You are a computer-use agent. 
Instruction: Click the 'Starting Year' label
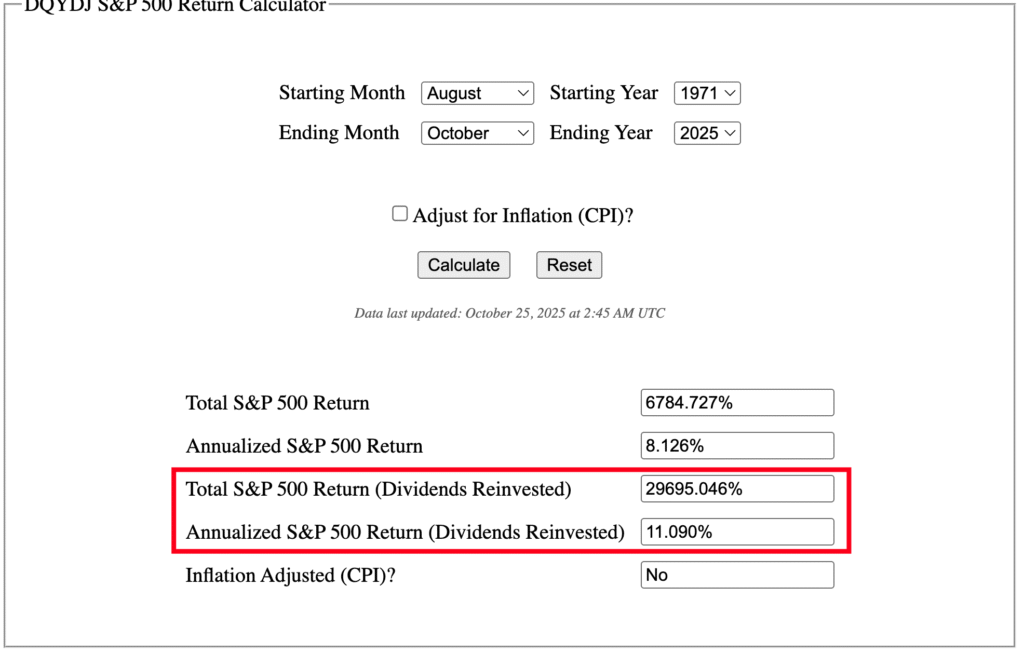click(604, 93)
